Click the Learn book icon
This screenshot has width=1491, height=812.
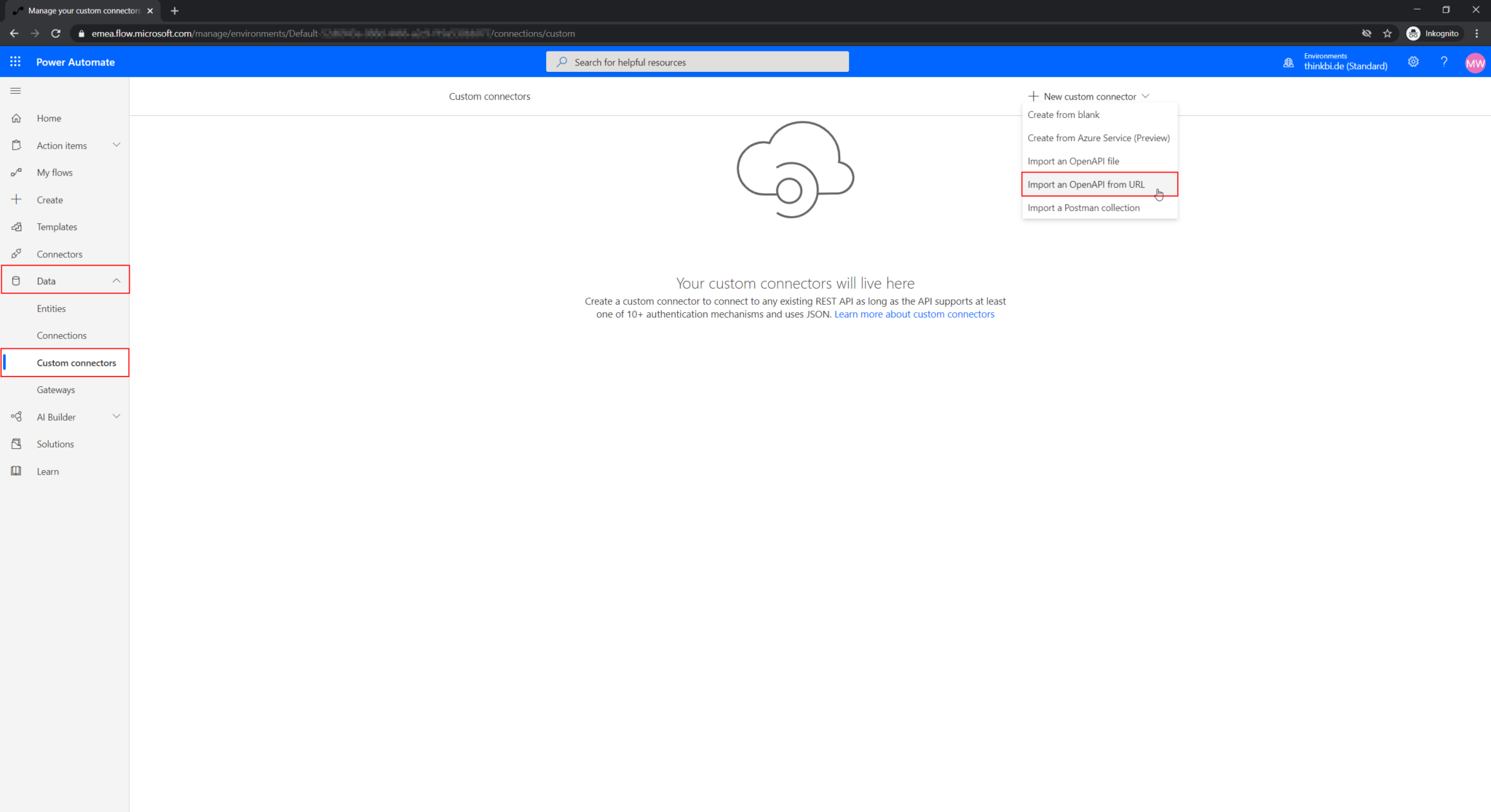click(16, 471)
